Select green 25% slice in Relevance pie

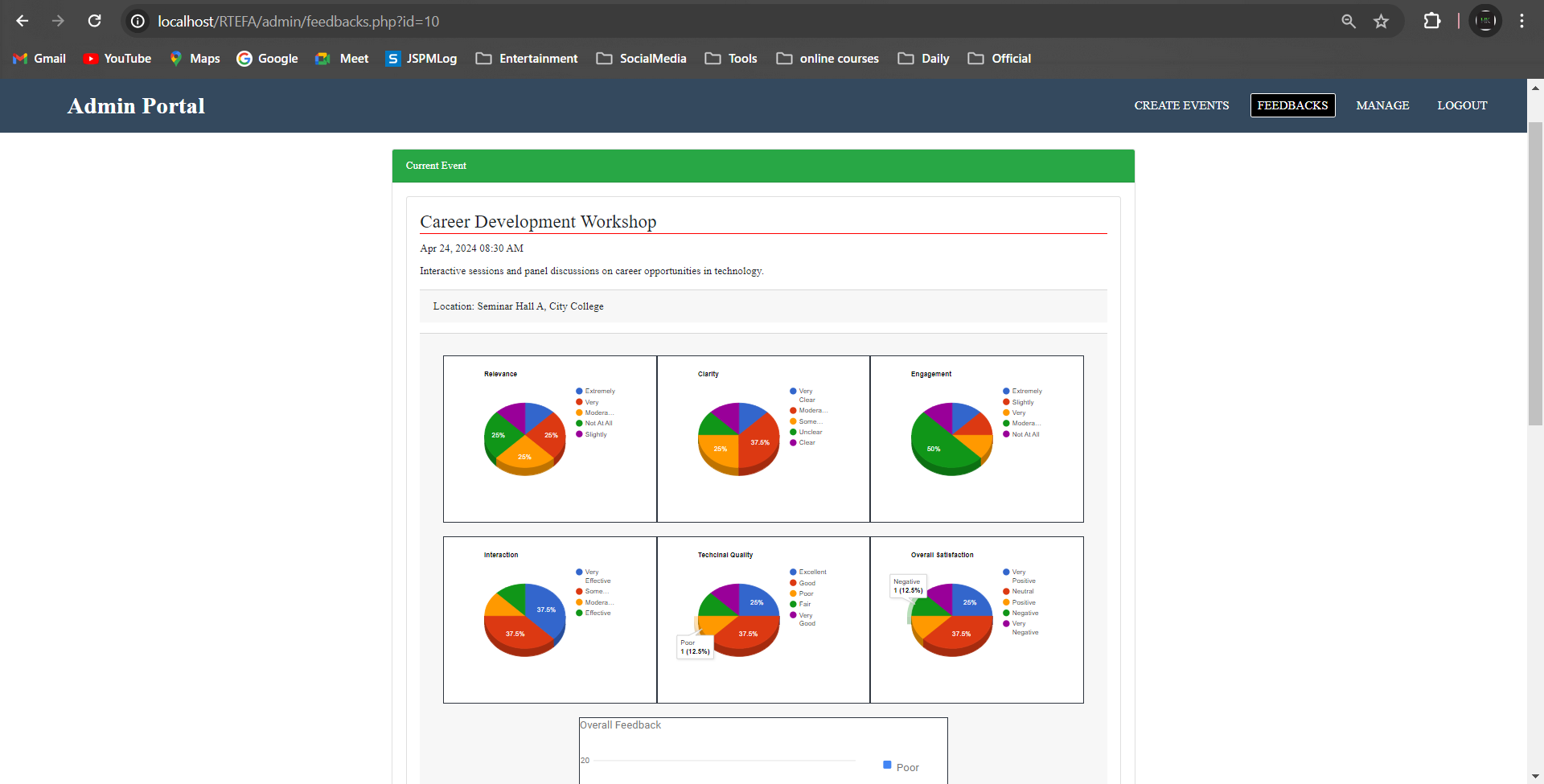tap(499, 436)
